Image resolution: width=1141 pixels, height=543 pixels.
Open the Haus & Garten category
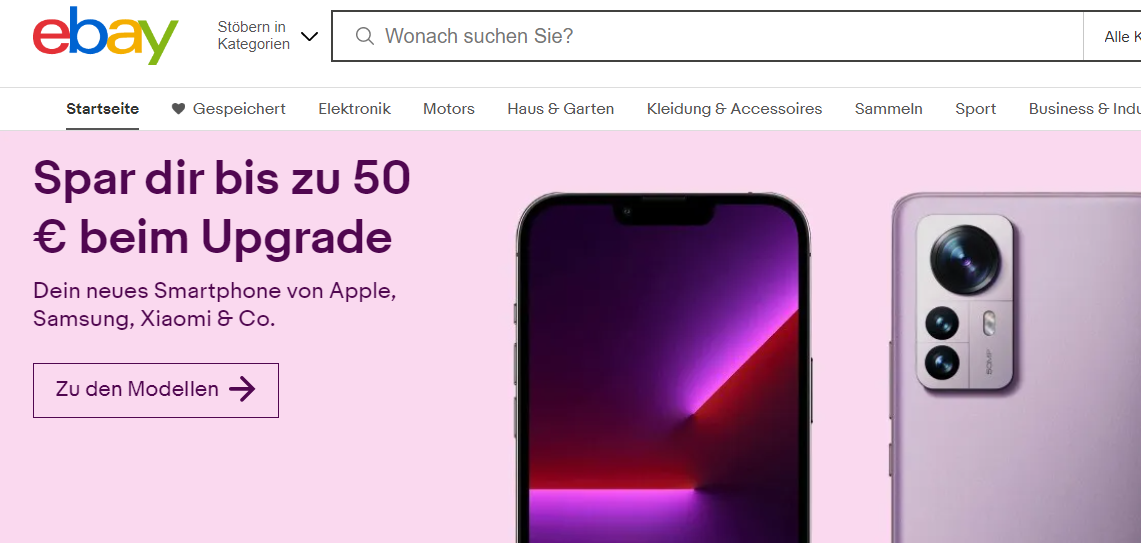[560, 109]
